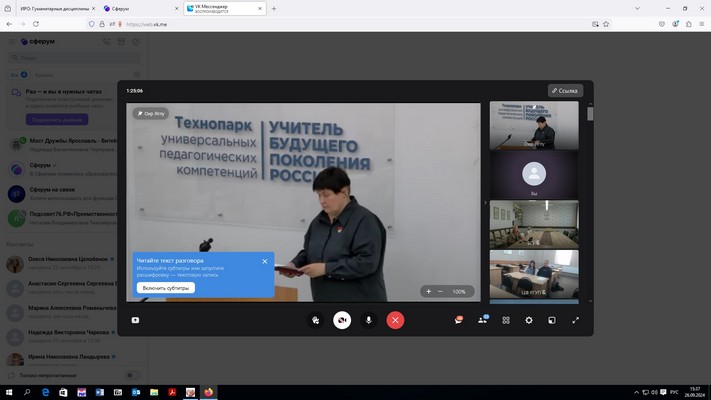711x400 pixels.
Task: Open contact Олеся Николаевна Целобенок
Action: coord(62,263)
